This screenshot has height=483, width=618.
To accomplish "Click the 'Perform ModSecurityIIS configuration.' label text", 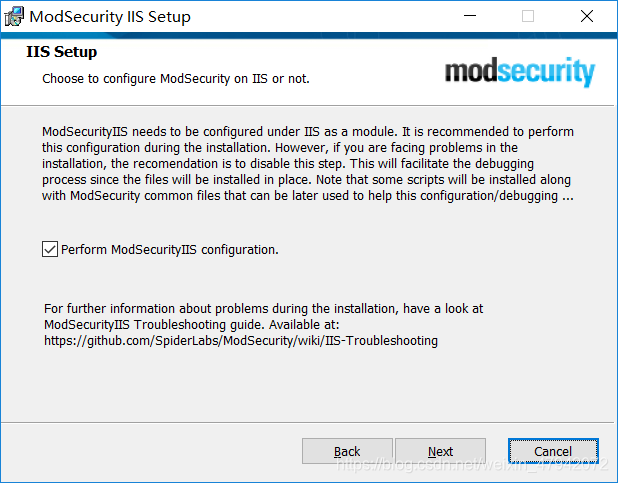I will (169, 249).
